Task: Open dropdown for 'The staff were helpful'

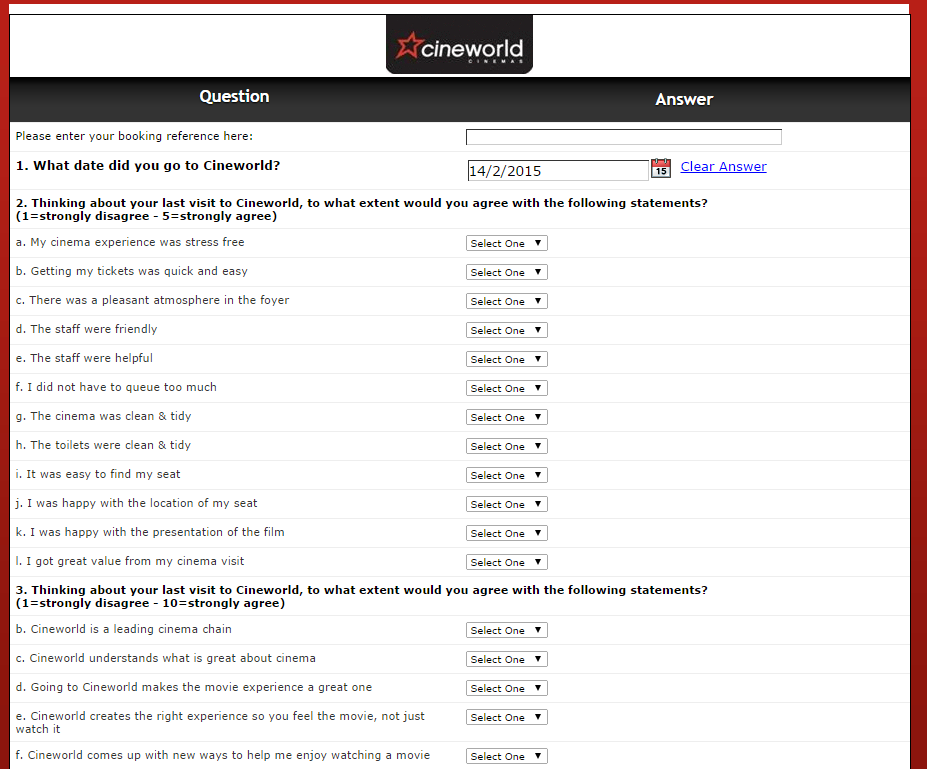Action: point(507,359)
